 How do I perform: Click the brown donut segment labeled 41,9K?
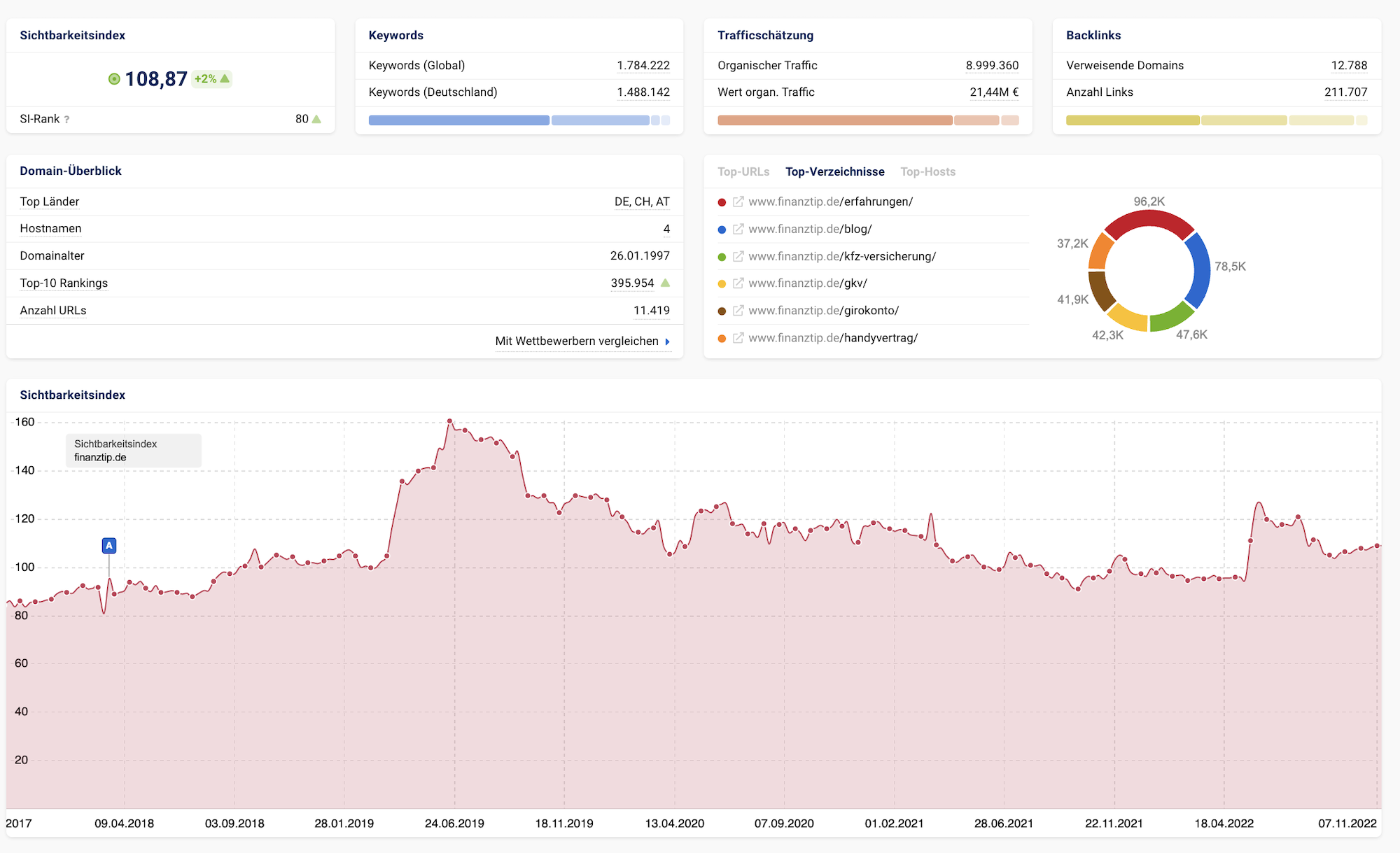pos(1100,290)
